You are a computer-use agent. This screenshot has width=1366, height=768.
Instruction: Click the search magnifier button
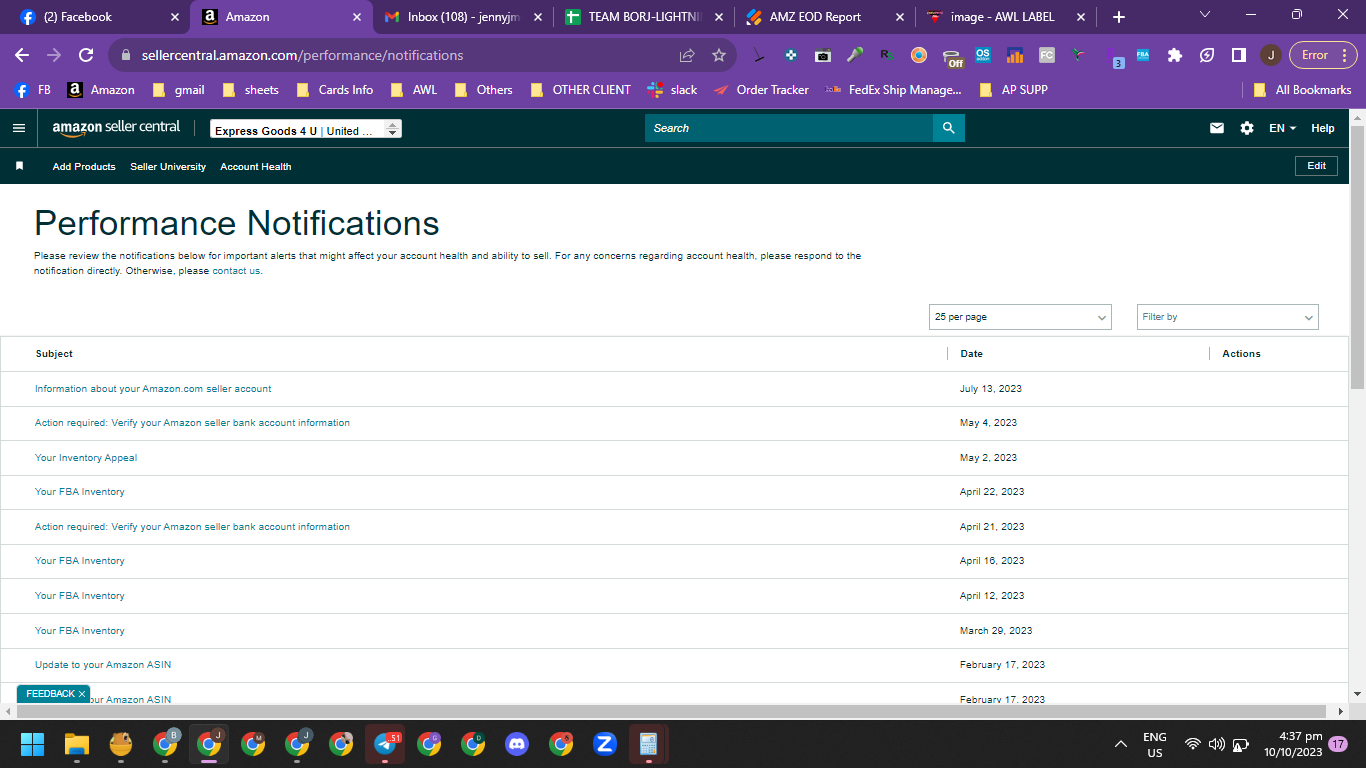(x=948, y=128)
